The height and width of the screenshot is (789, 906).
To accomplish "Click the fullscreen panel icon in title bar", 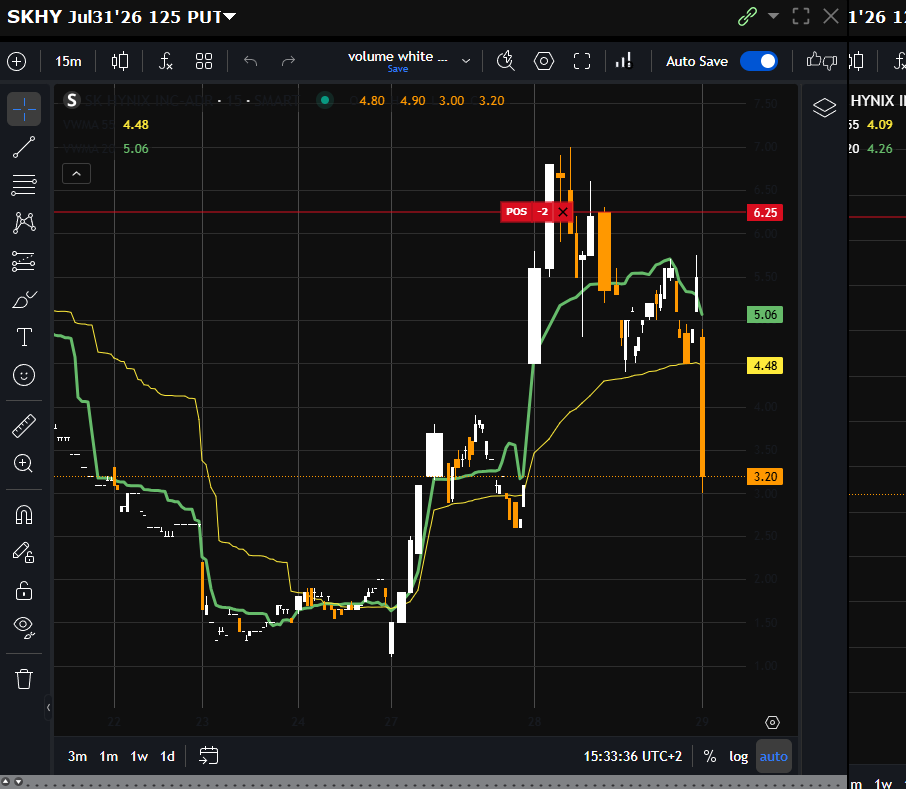I will tap(801, 16).
